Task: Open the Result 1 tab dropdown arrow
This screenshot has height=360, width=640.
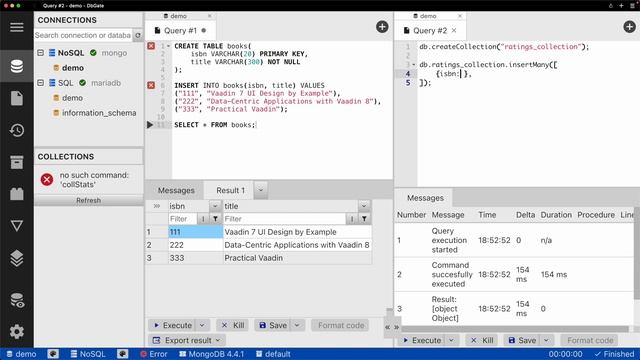Action: (x=260, y=190)
